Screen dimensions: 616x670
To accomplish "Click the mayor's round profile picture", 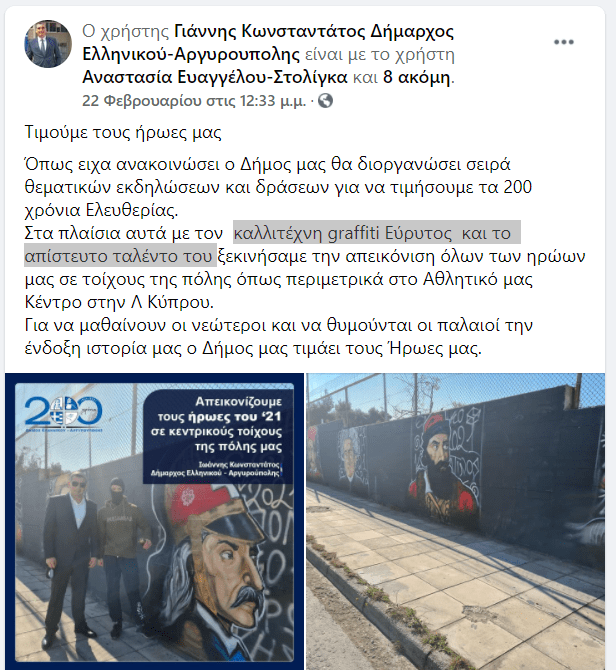I will pyautogui.click(x=48, y=44).
